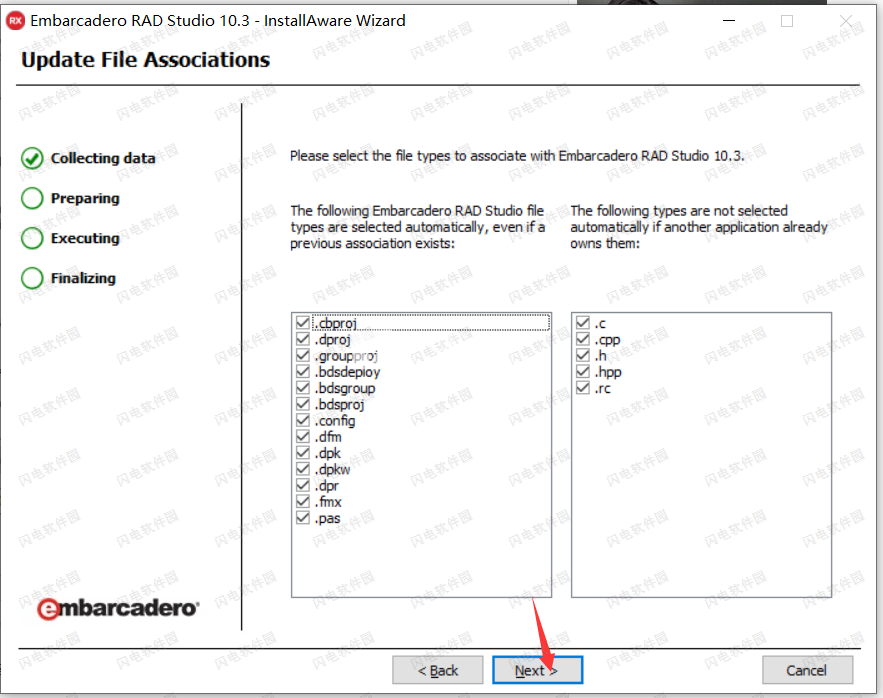
Task: Uncheck the .cbproj file type
Action: (x=303, y=323)
